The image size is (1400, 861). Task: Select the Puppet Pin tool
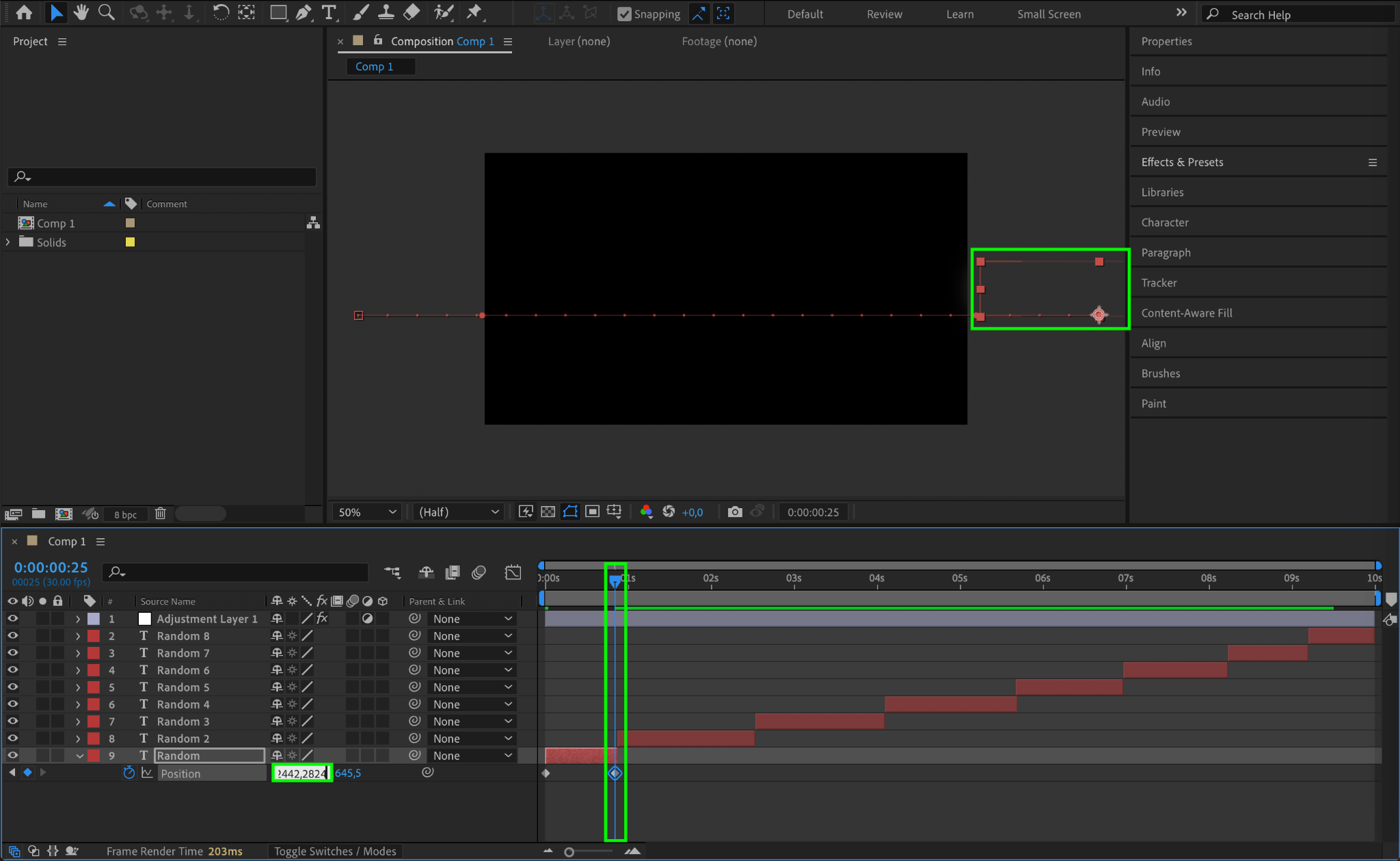[474, 12]
